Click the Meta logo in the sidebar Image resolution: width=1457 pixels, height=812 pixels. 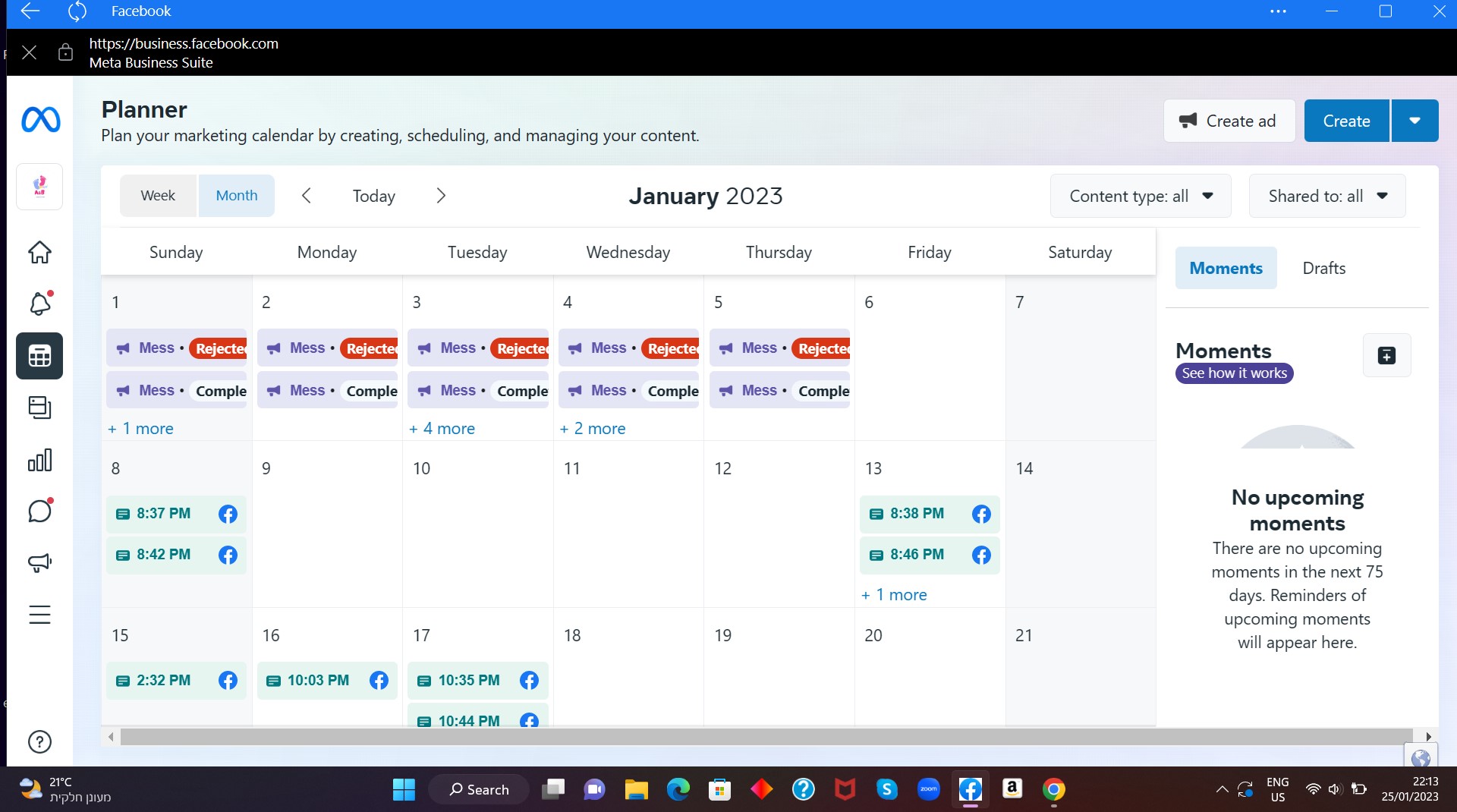[41, 120]
